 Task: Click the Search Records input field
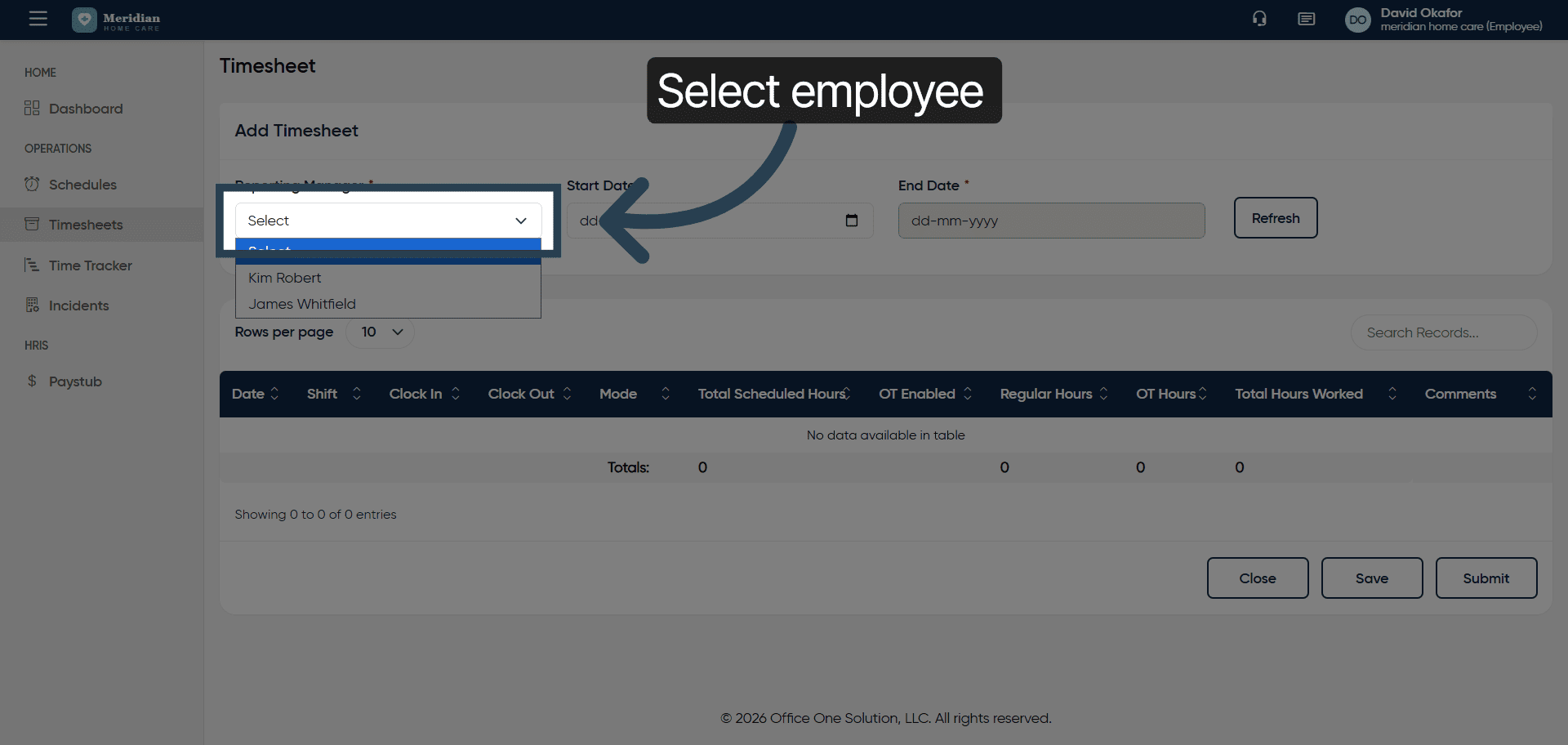1443,332
